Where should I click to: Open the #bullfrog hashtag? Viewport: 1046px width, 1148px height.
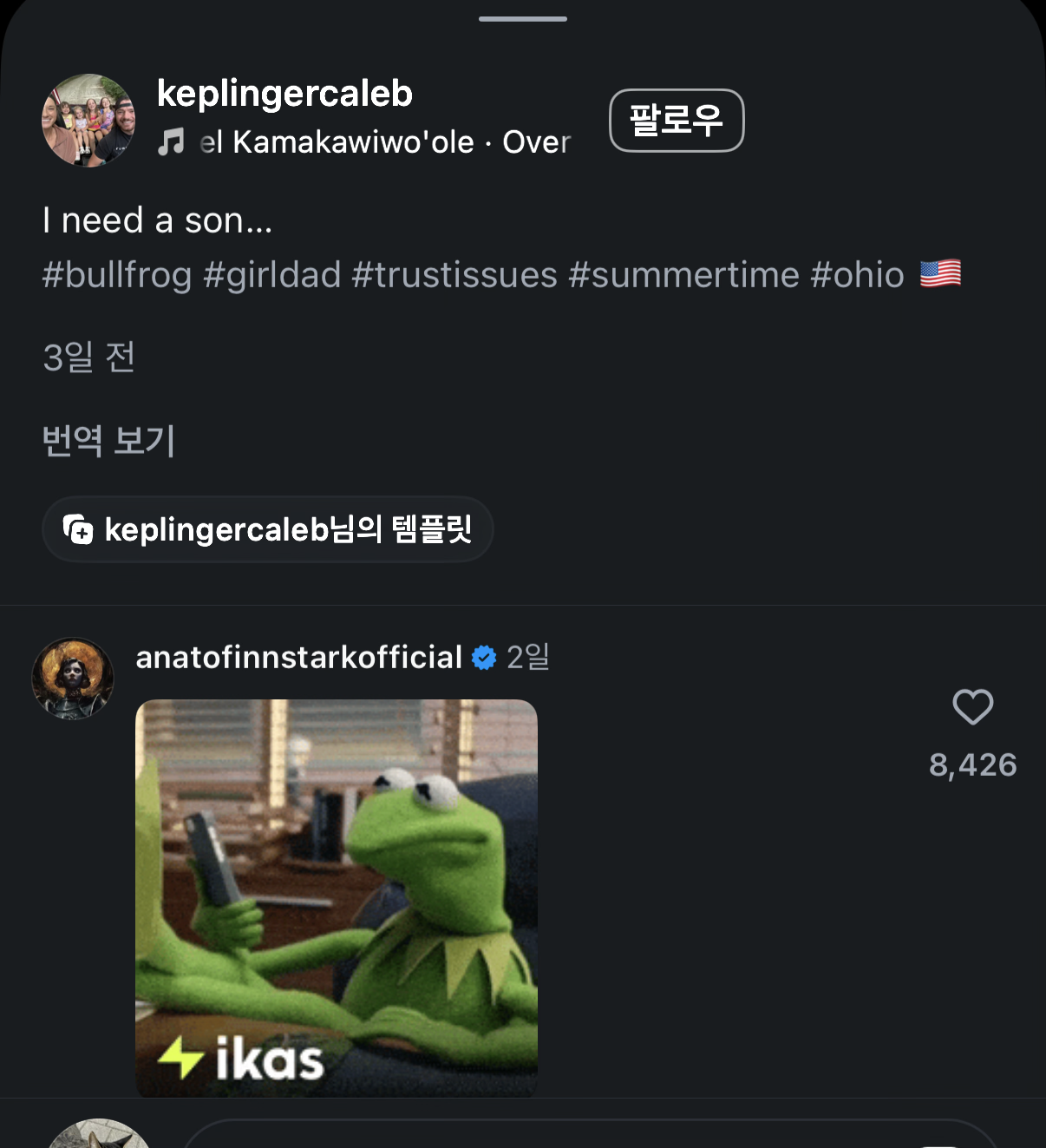pyautogui.click(x=117, y=275)
